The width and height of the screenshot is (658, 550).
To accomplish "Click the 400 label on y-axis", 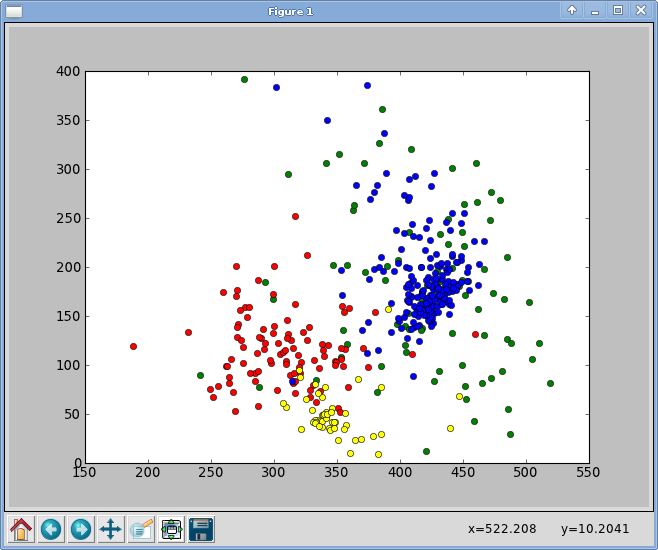I will click(x=68, y=72).
